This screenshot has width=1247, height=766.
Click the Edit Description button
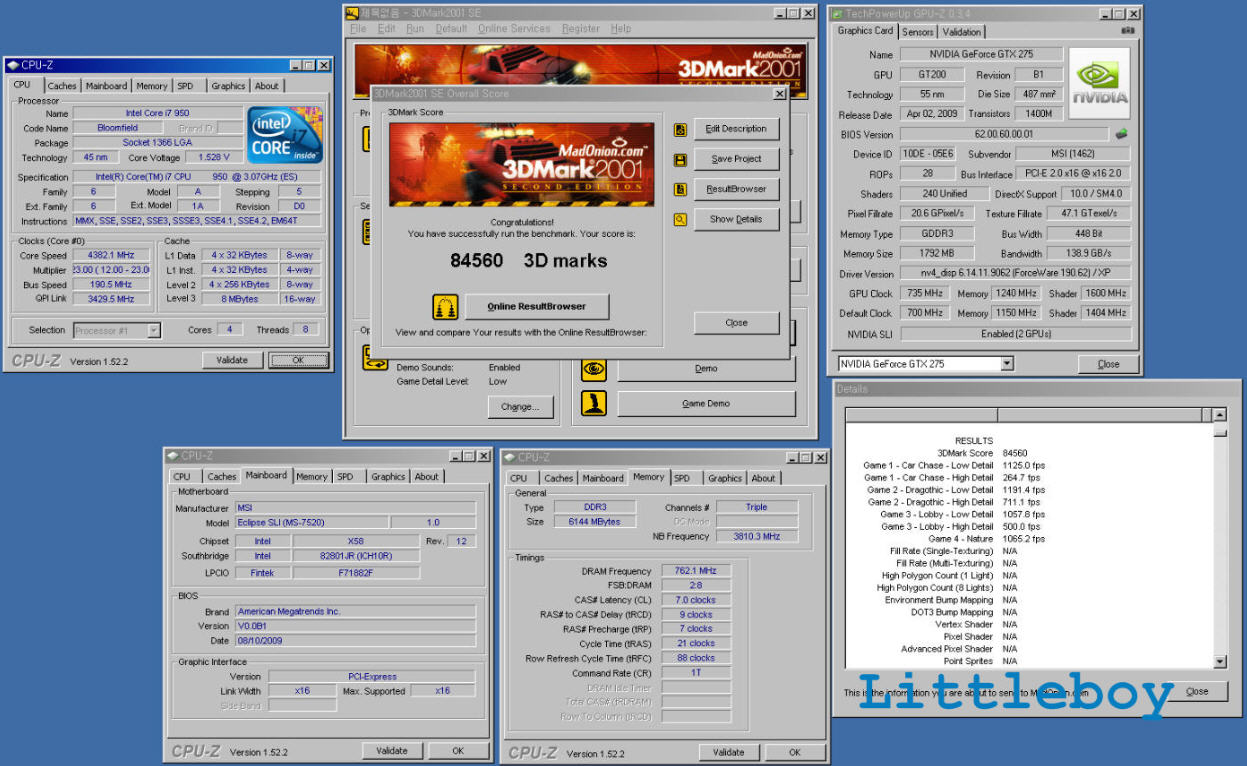(736, 129)
